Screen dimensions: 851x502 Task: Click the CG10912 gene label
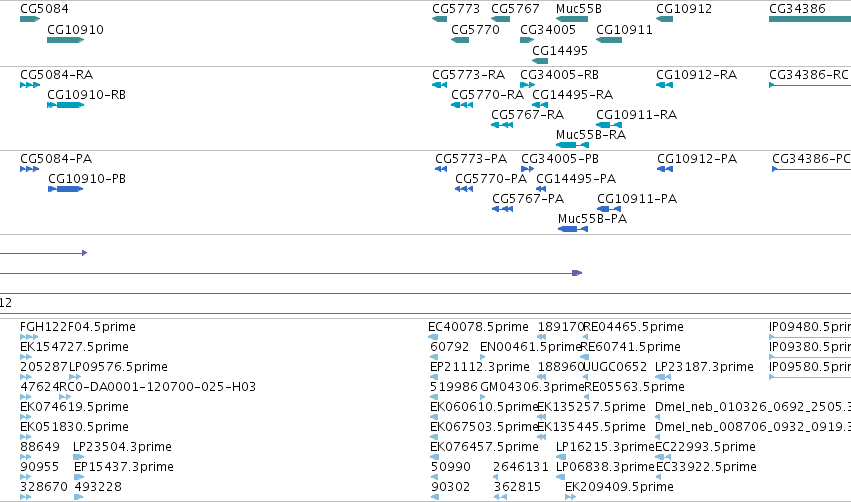click(684, 9)
